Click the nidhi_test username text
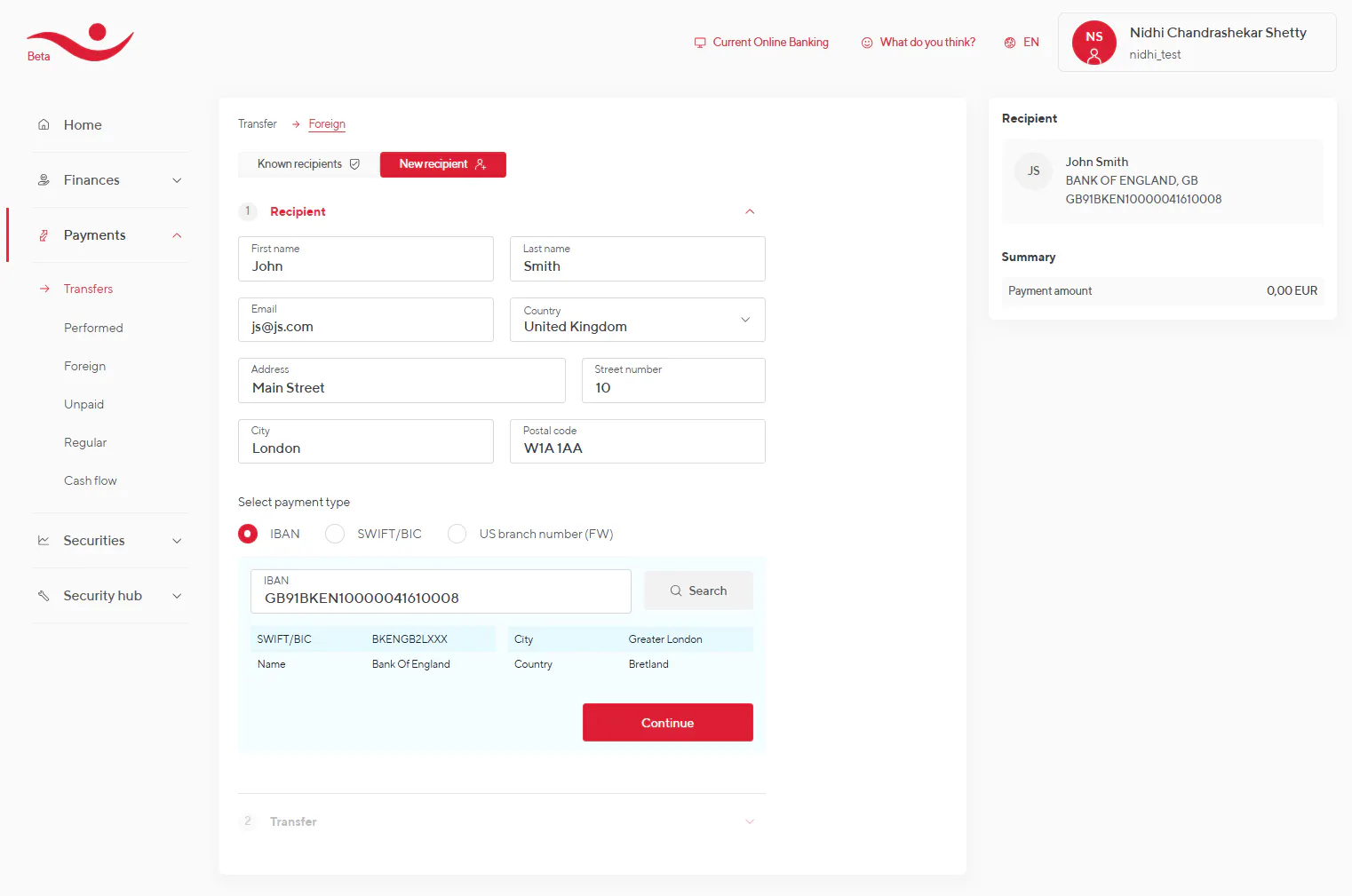The image size is (1352, 896). click(x=1155, y=55)
